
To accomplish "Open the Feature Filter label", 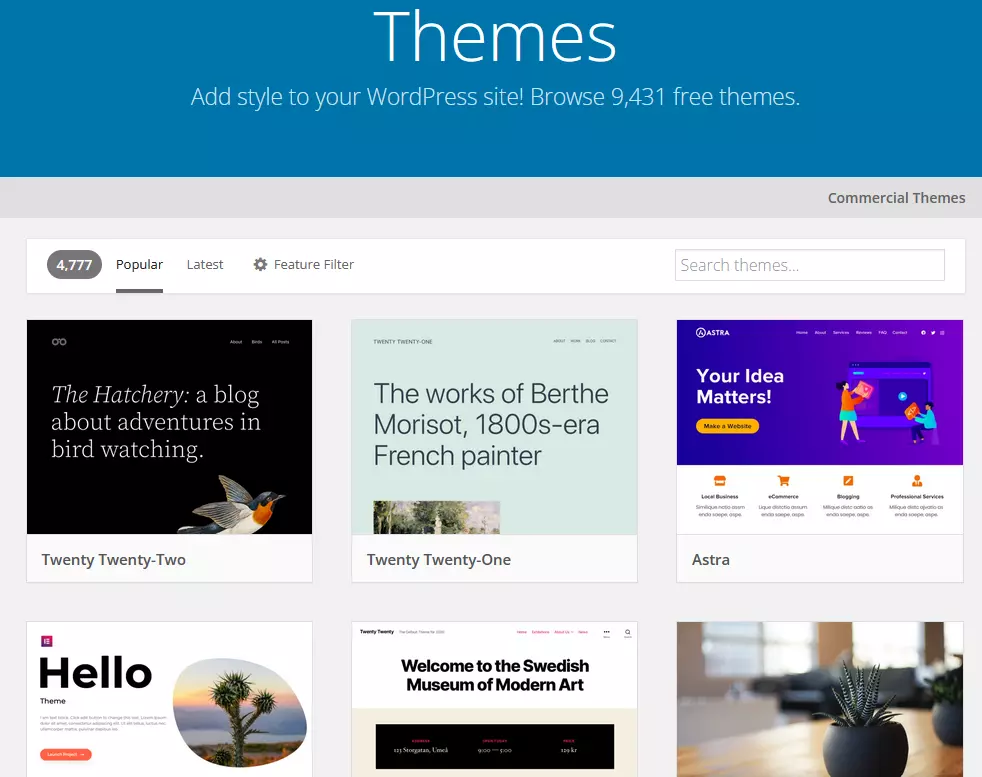I will 314,265.
